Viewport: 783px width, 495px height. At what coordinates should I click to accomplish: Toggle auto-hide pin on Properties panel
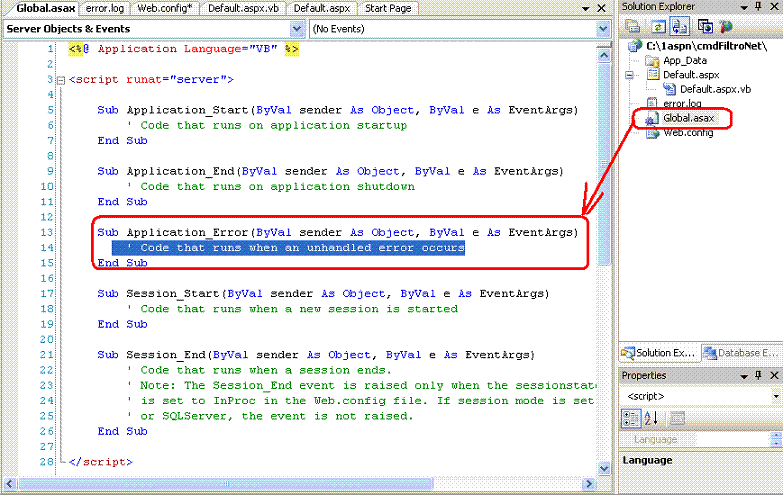click(758, 375)
